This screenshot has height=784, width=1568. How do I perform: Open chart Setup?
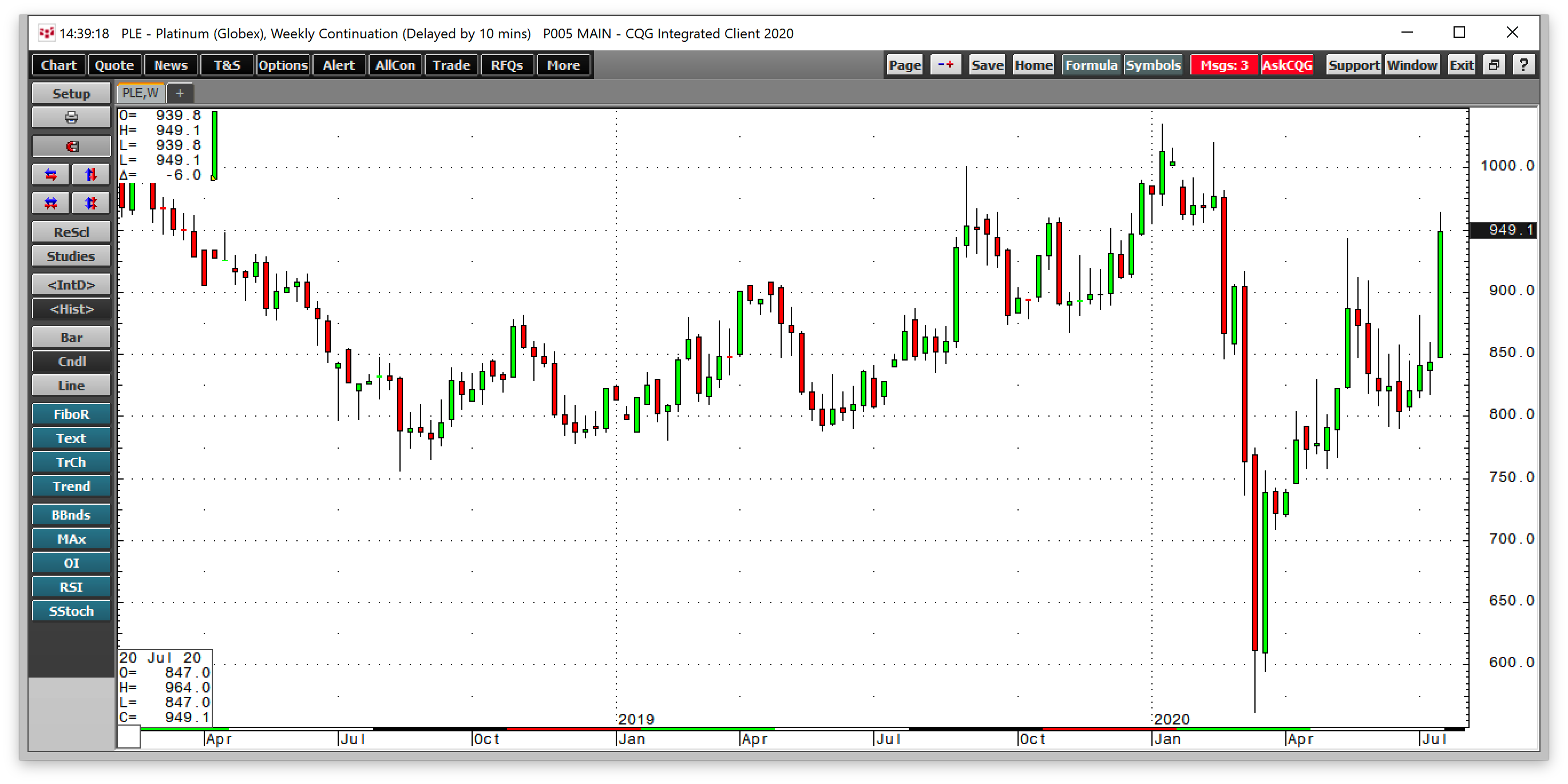[71, 94]
